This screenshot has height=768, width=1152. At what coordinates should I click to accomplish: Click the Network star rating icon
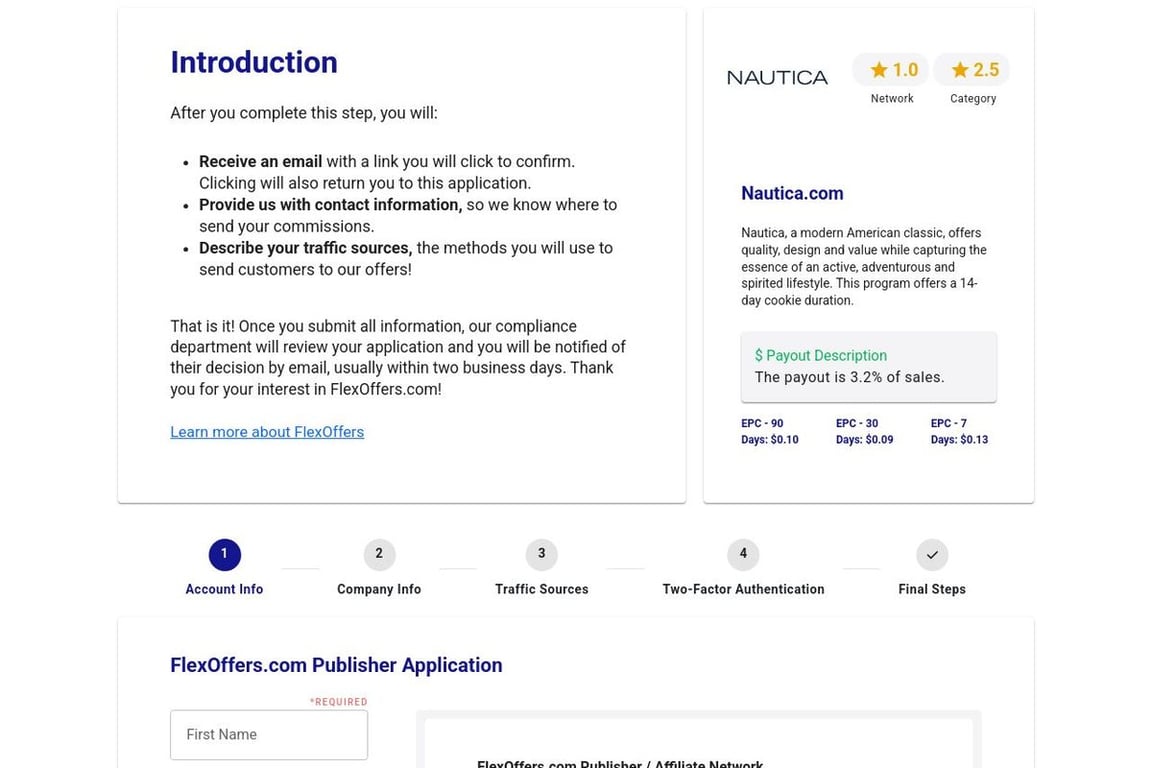coord(879,70)
